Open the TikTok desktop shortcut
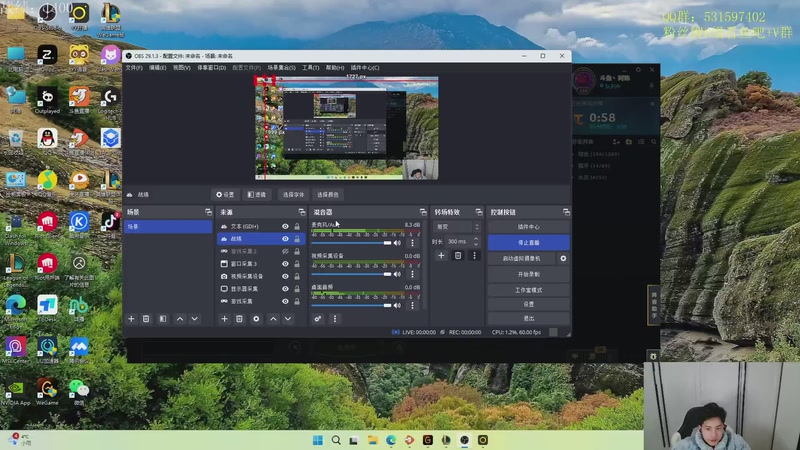800x450 pixels. coord(110,224)
